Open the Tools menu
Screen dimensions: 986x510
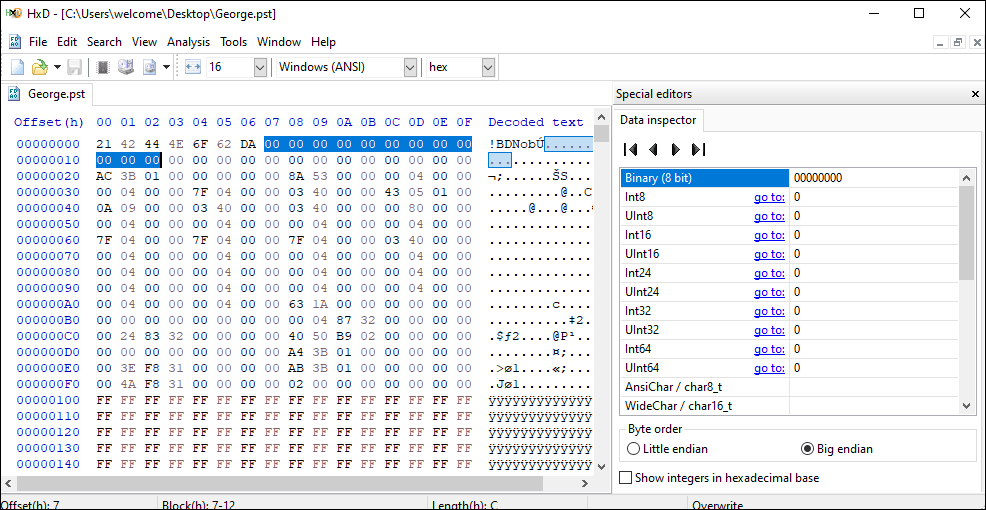233,42
